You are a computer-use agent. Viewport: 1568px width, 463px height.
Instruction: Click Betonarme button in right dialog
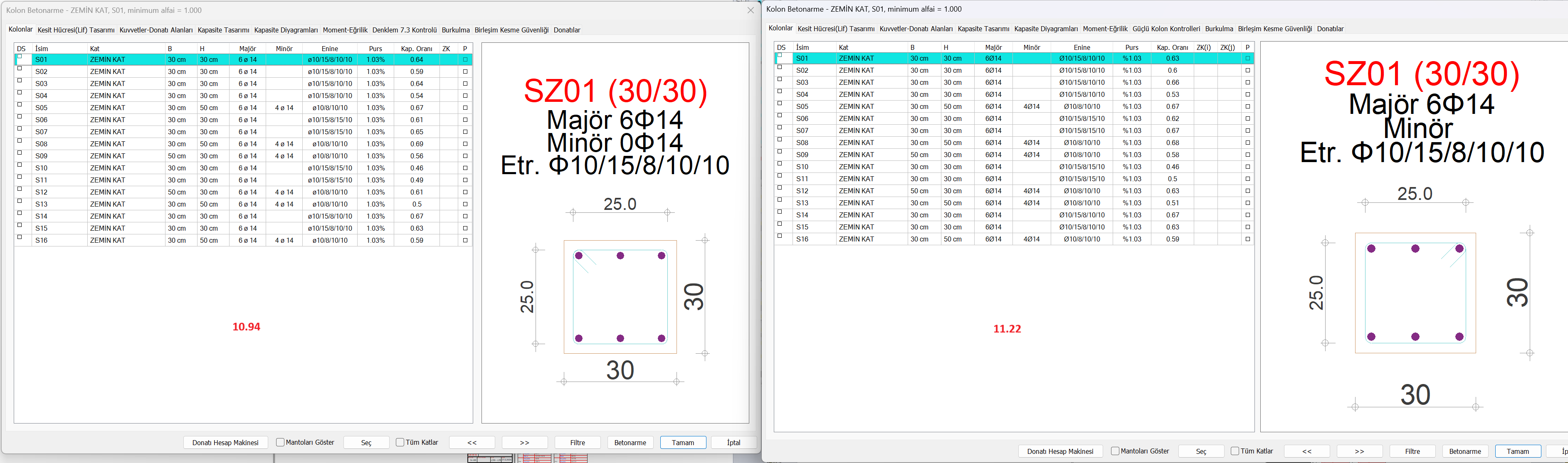[x=1464, y=451]
